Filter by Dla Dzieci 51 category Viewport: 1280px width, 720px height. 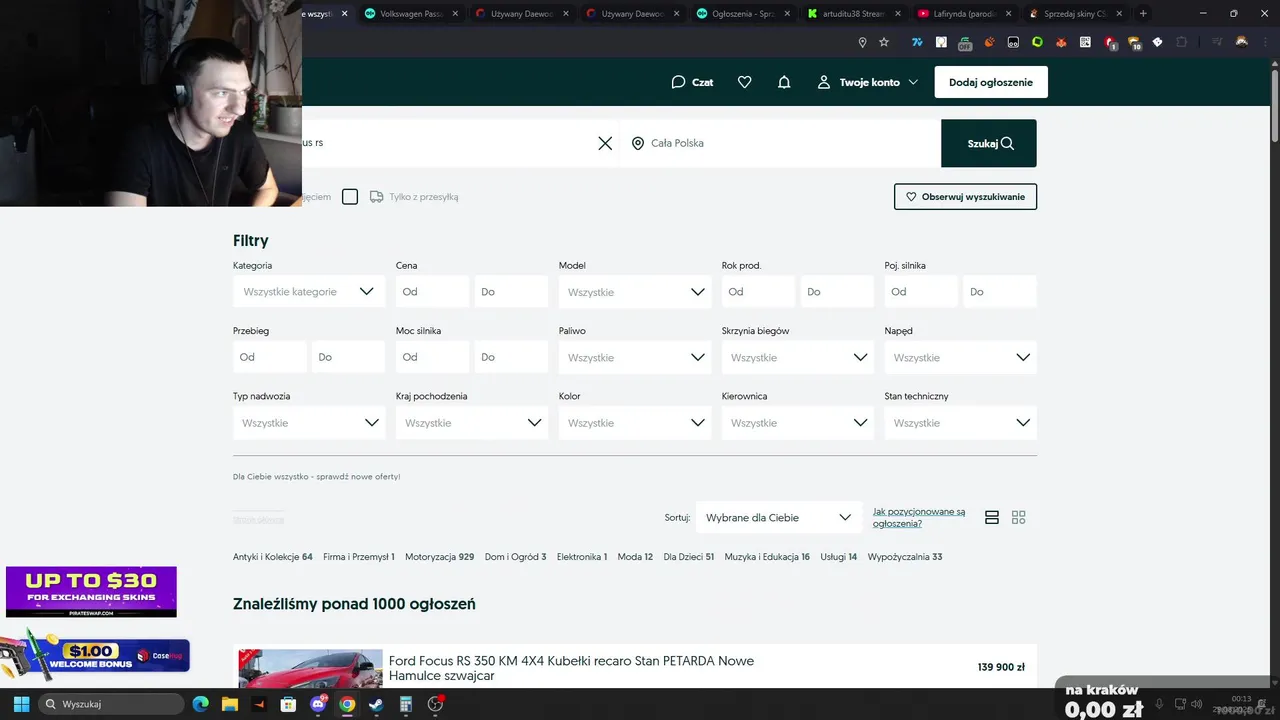tap(689, 557)
